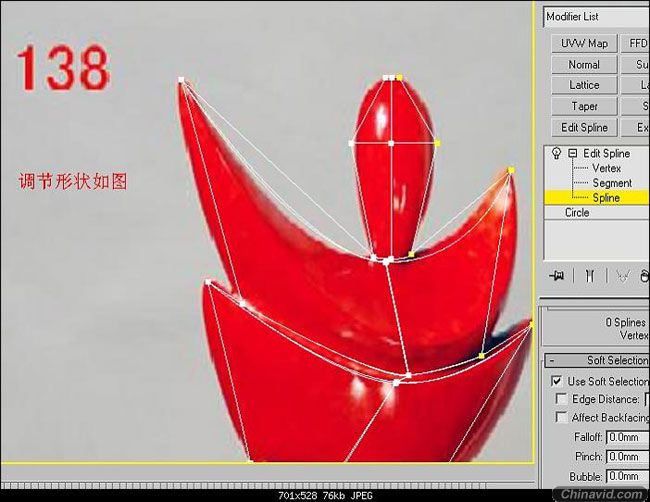Click the Lattice modifier button
Viewport: 650px width, 502px height.
pyautogui.click(x=584, y=85)
